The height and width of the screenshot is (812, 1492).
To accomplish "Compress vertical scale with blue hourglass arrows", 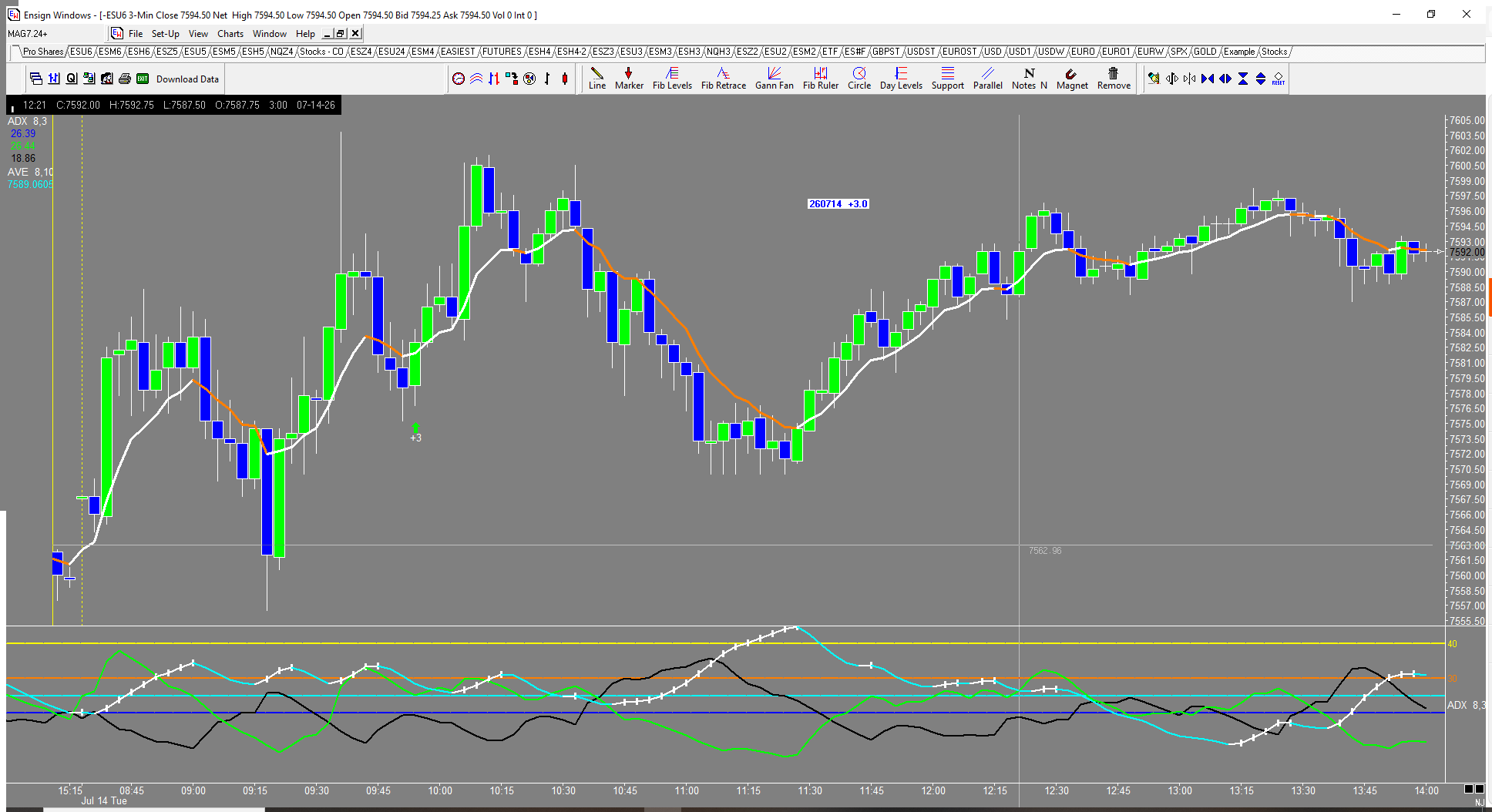I will pos(1243,79).
